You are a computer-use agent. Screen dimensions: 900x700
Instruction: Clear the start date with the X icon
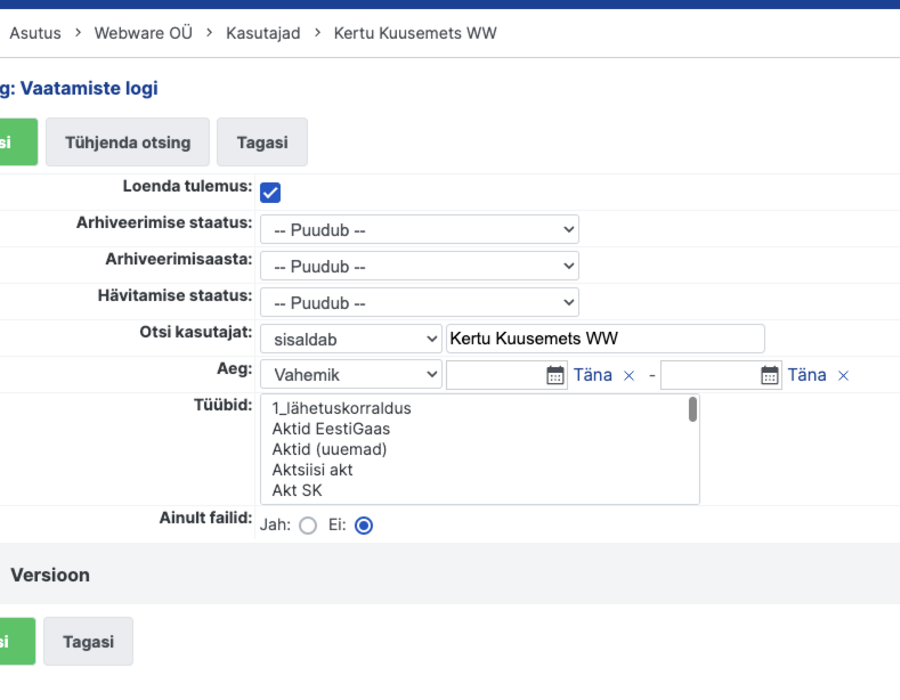629,376
